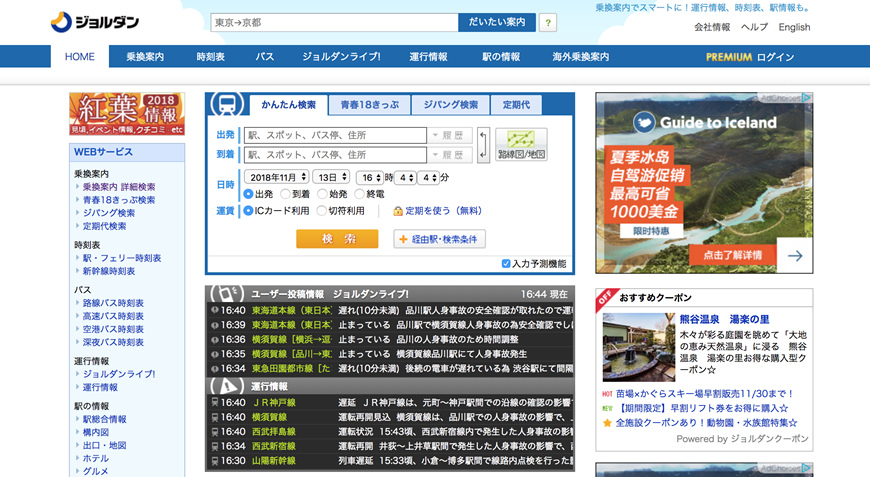The image size is (870, 477).
Task: Click the star icon beside 全施設クーポンあり
Action: click(607, 423)
